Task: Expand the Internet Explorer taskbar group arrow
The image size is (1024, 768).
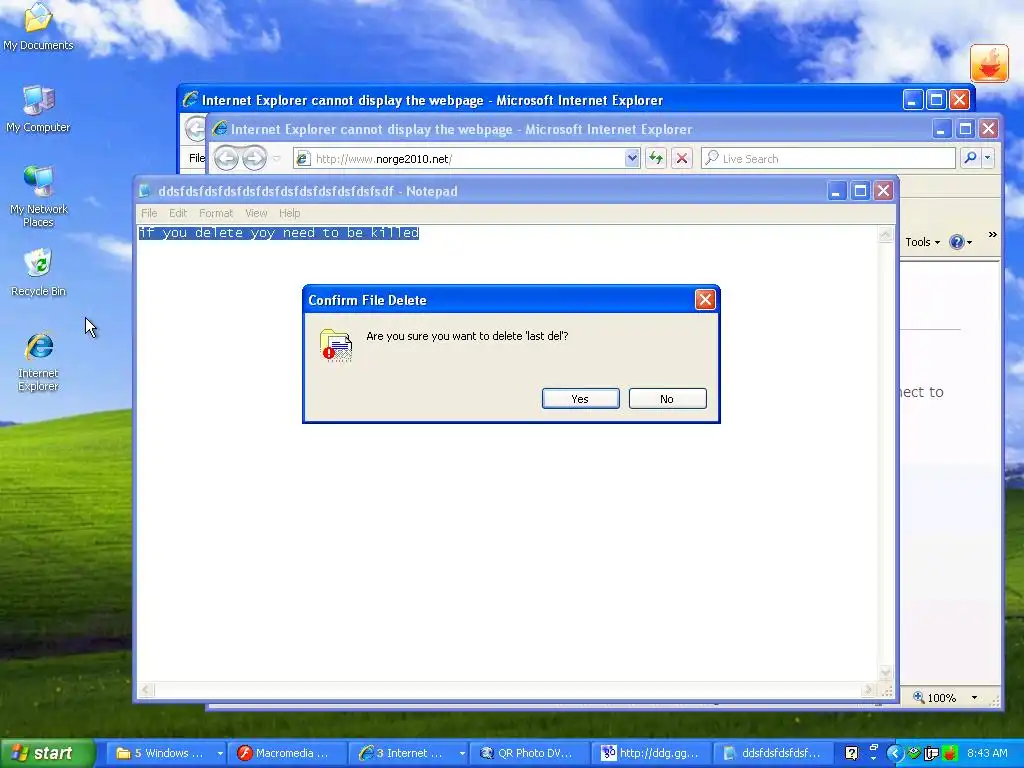Action: pyautogui.click(x=462, y=753)
